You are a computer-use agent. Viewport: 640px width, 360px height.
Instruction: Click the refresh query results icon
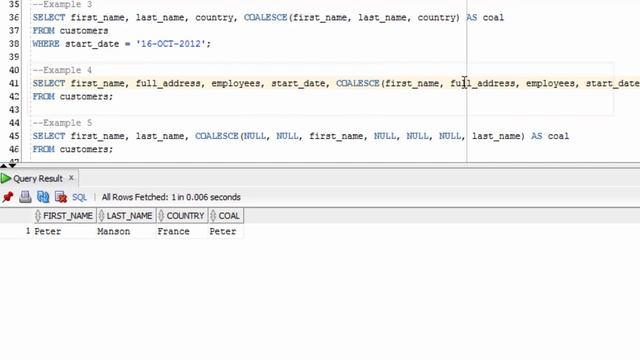click(x=43, y=197)
